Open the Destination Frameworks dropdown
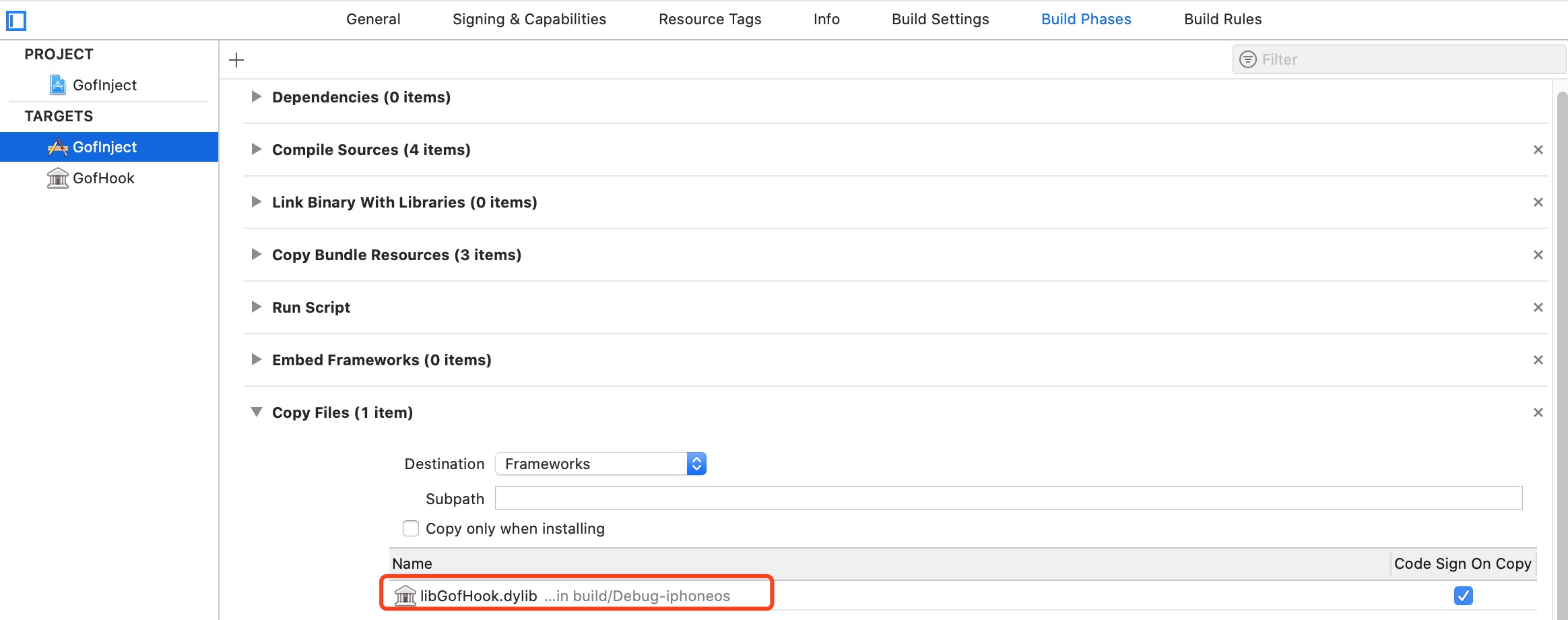 [x=600, y=464]
